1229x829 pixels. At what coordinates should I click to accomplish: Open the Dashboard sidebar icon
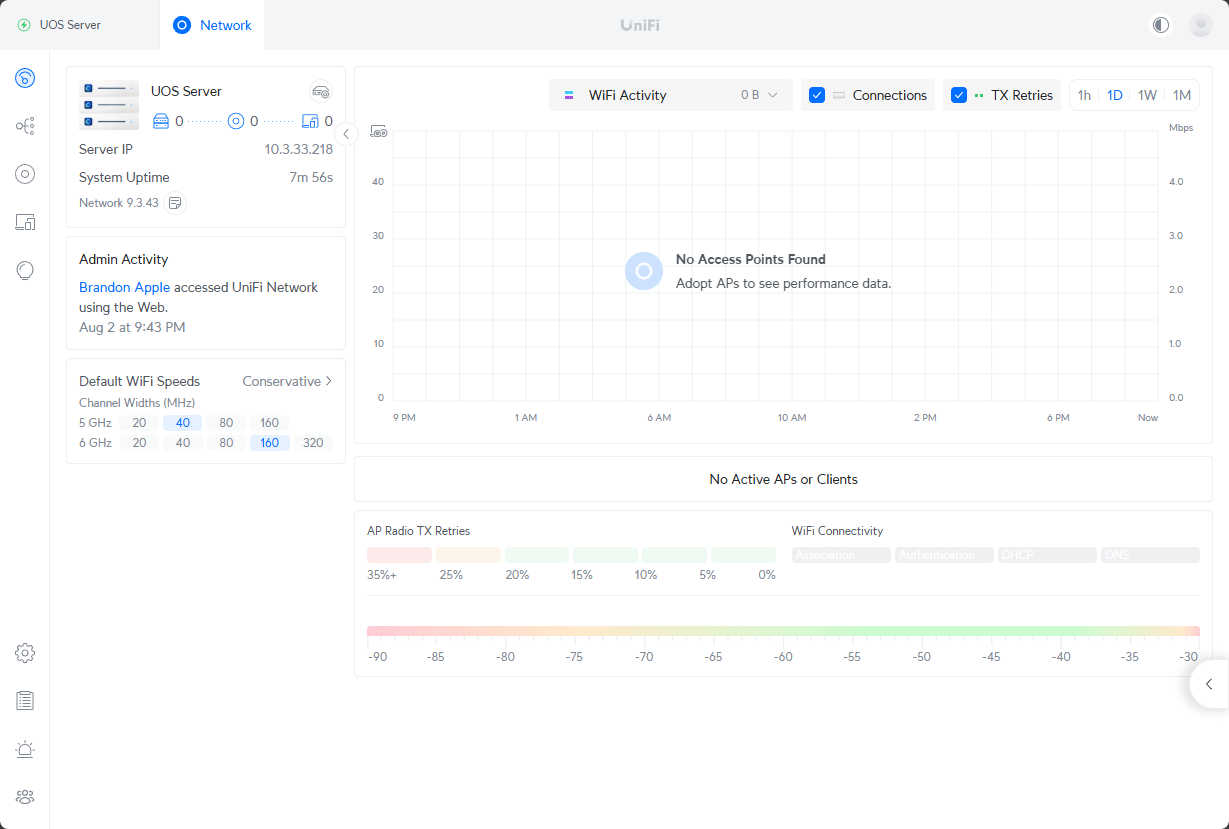(25, 78)
